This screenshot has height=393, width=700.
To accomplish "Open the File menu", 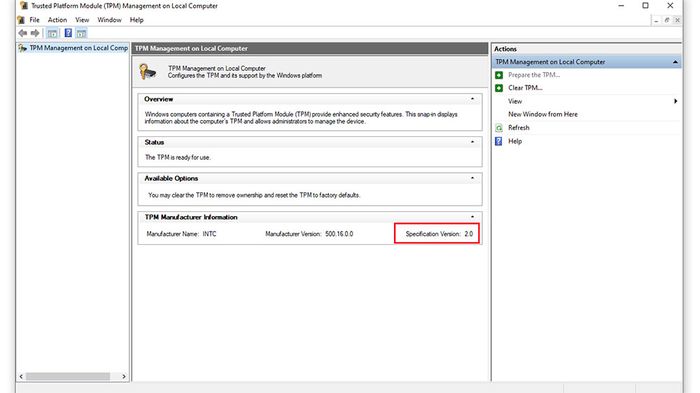I will coord(34,20).
